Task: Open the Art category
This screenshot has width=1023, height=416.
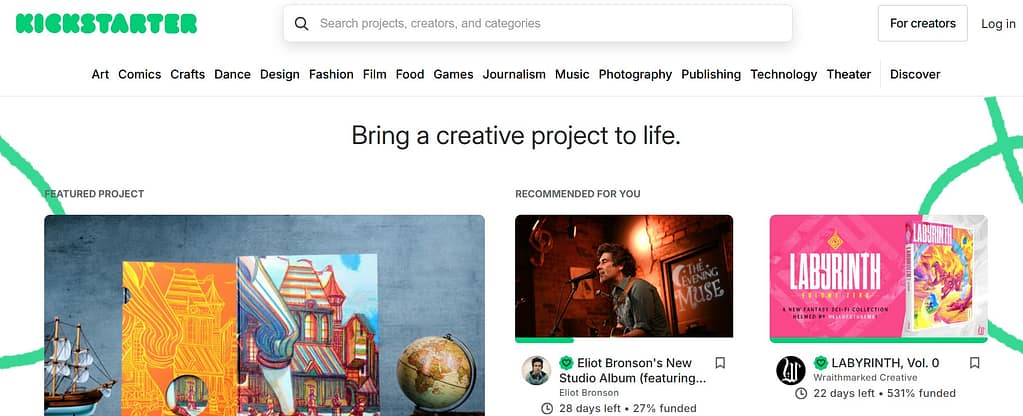Action: pyautogui.click(x=100, y=74)
